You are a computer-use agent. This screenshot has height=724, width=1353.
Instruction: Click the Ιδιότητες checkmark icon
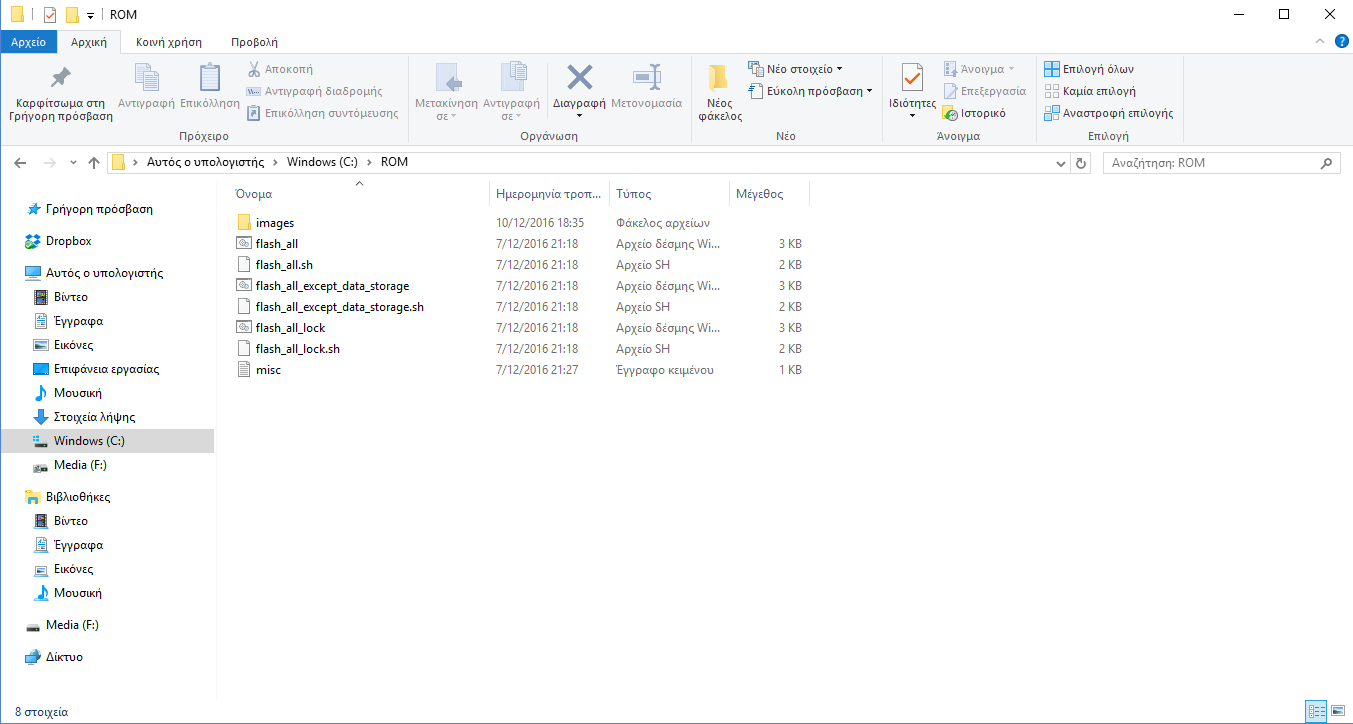(x=912, y=78)
